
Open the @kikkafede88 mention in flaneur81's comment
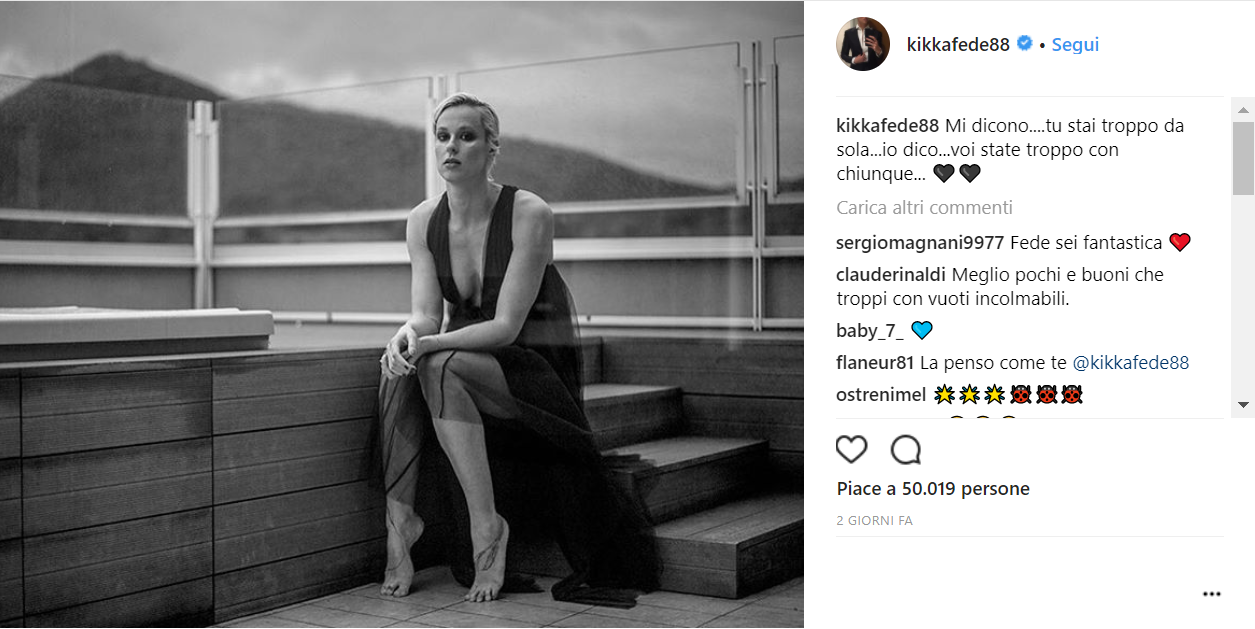click(x=1130, y=363)
